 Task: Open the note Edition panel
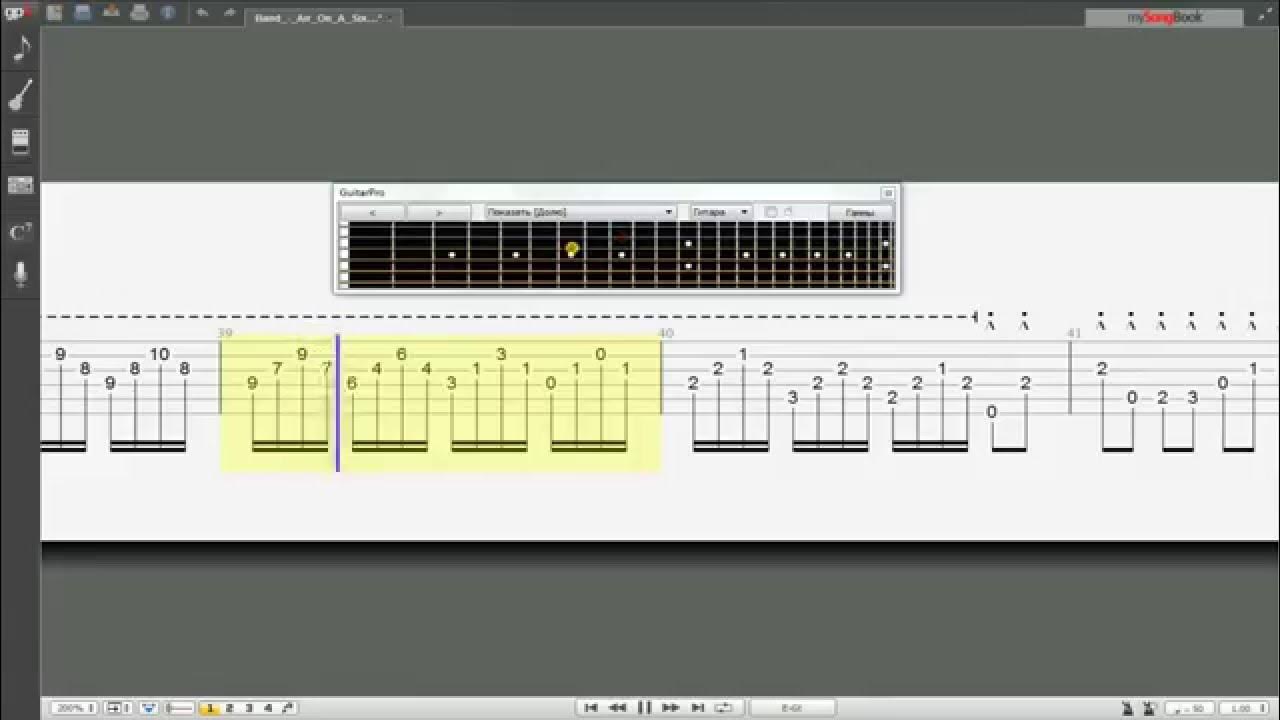(20, 48)
